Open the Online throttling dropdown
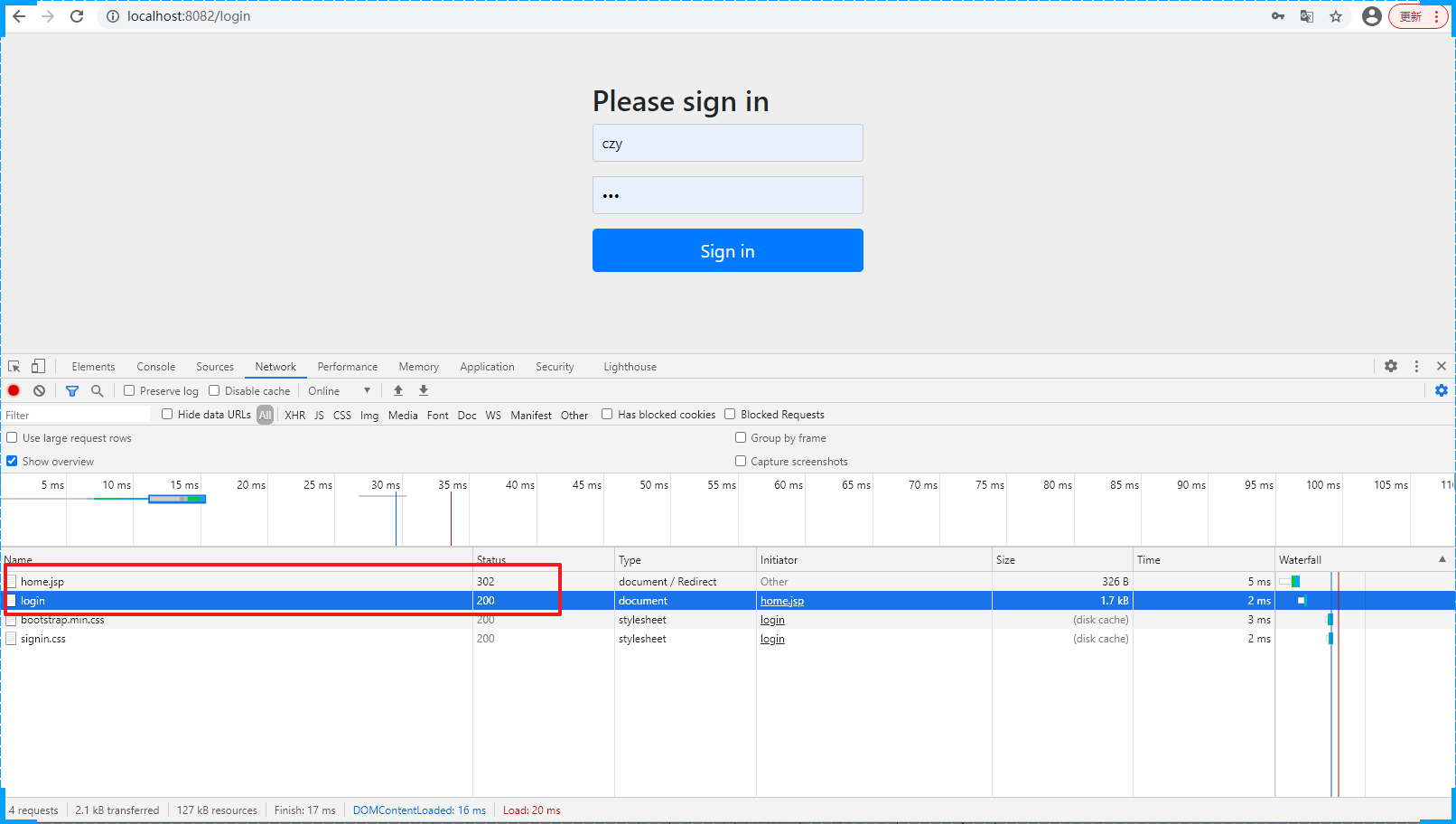The image size is (1456, 824). click(339, 390)
